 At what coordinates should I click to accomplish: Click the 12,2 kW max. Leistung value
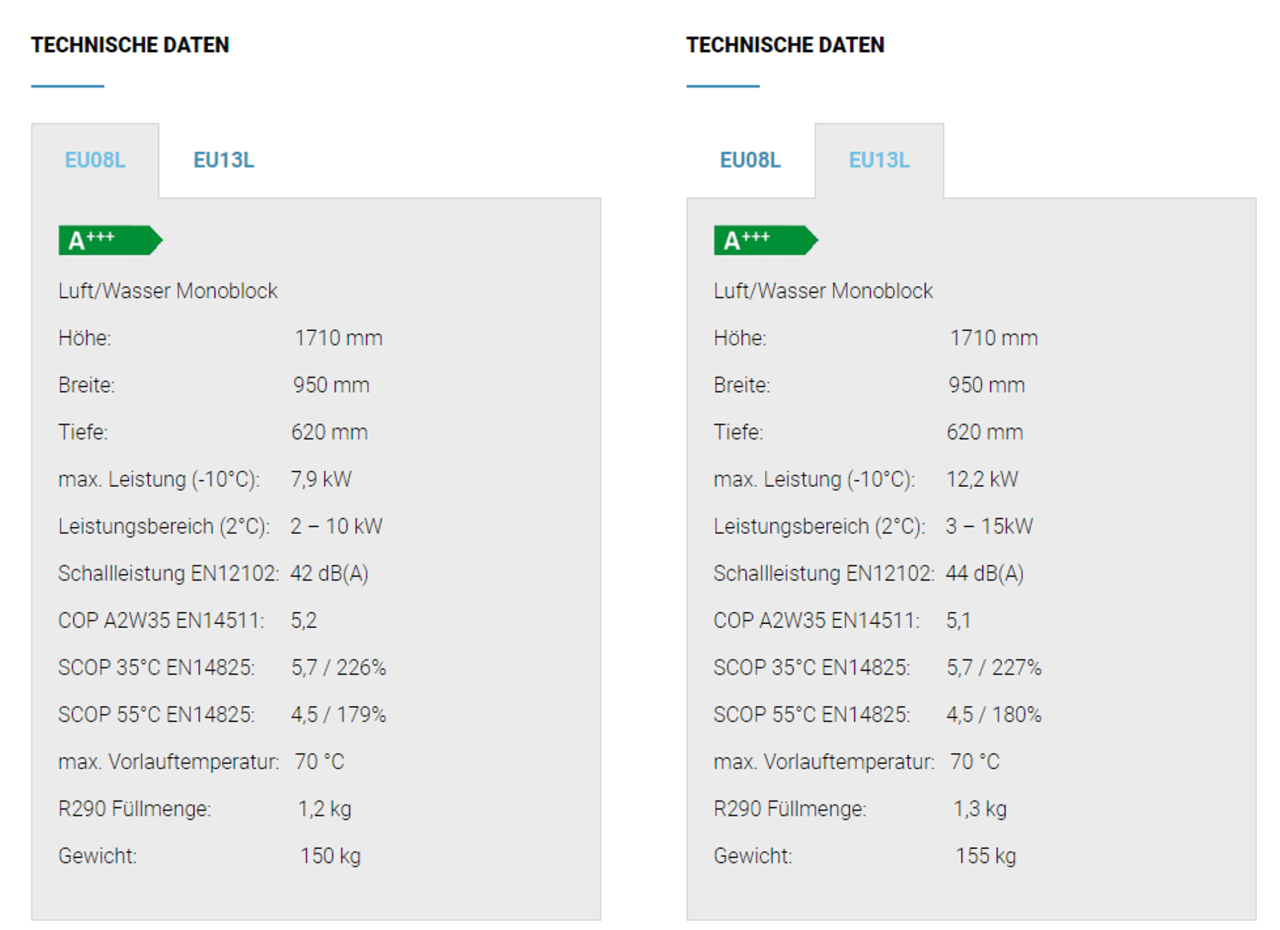(x=982, y=479)
